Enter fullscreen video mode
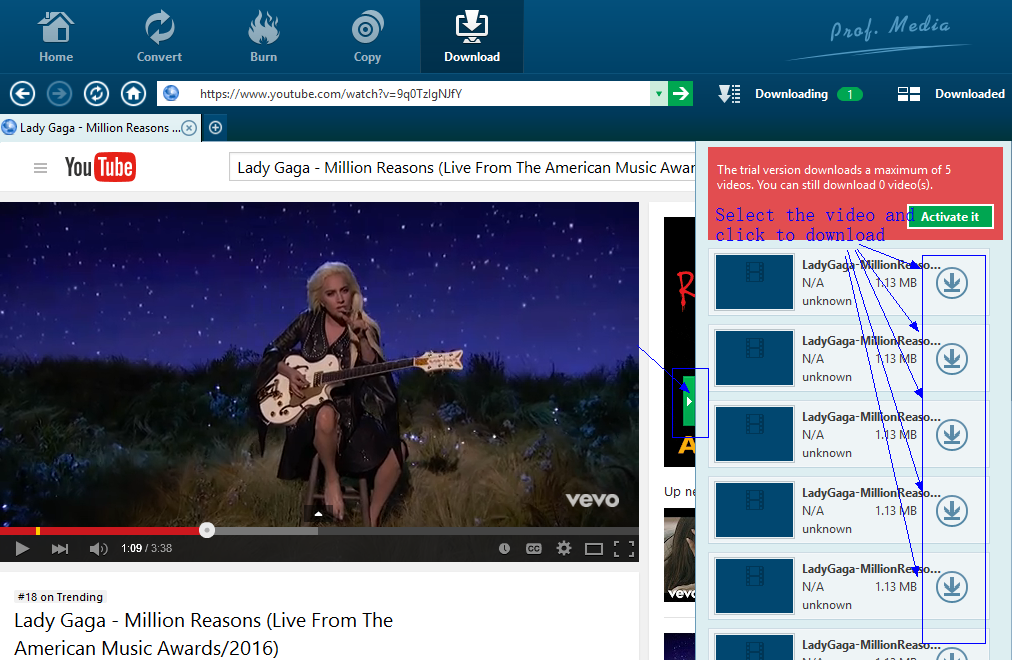 click(x=623, y=549)
